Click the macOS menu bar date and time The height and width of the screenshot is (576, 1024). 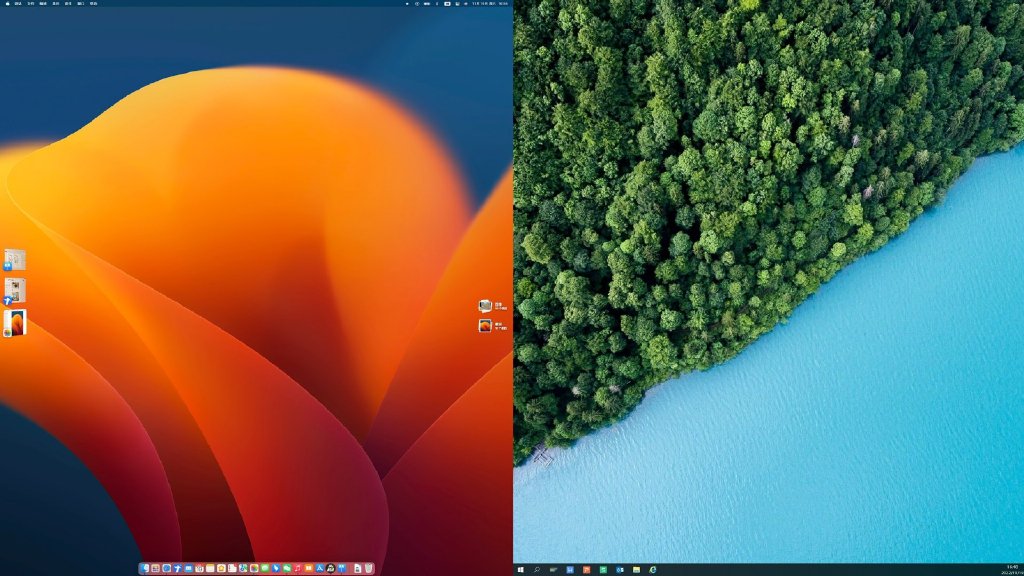tap(490, 3)
